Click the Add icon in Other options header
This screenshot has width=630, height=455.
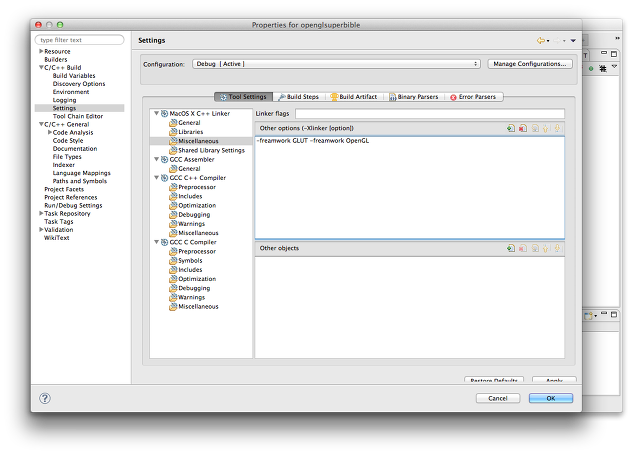pos(511,129)
